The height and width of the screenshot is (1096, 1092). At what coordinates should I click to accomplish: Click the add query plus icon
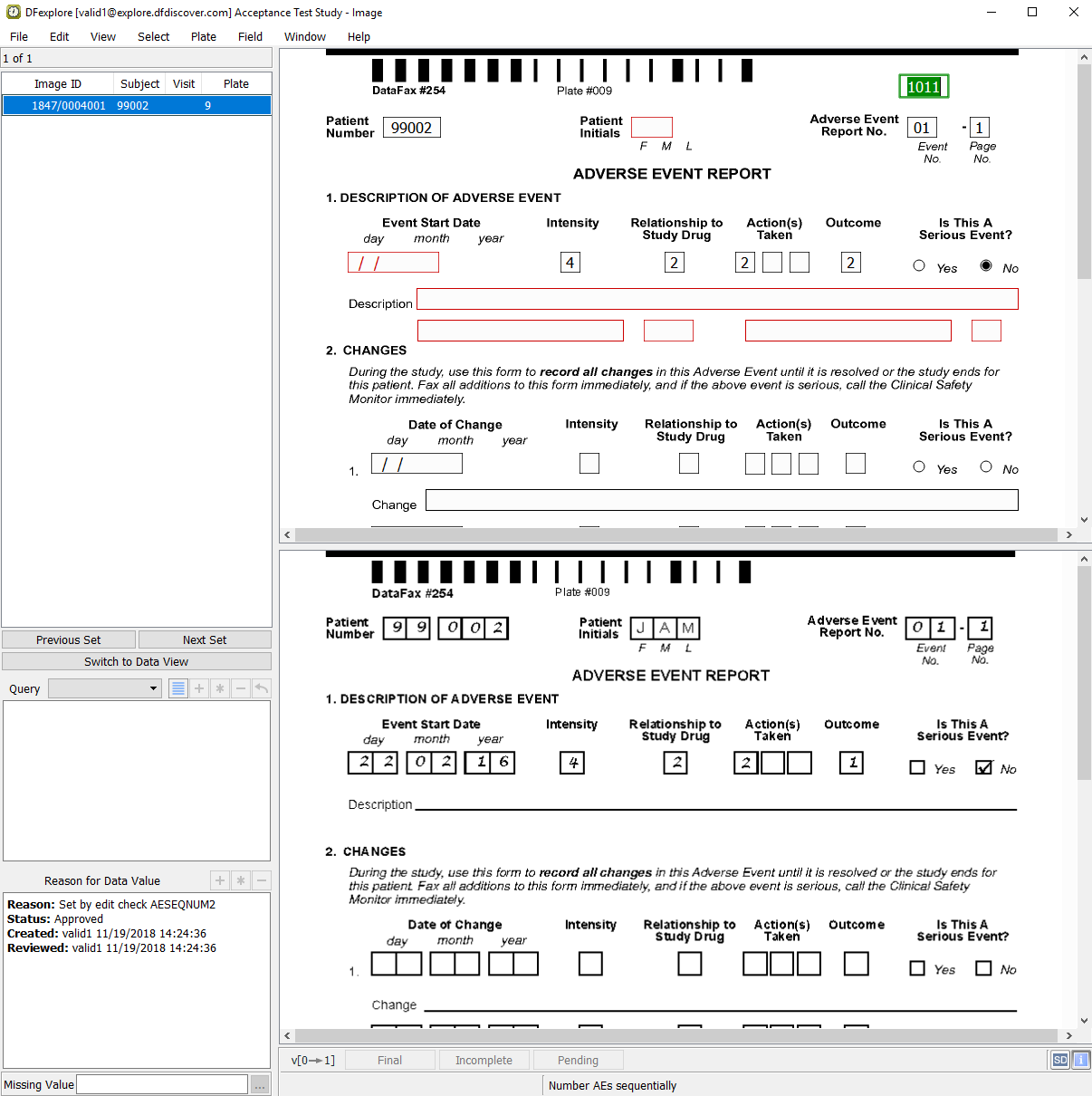[x=199, y=688]
